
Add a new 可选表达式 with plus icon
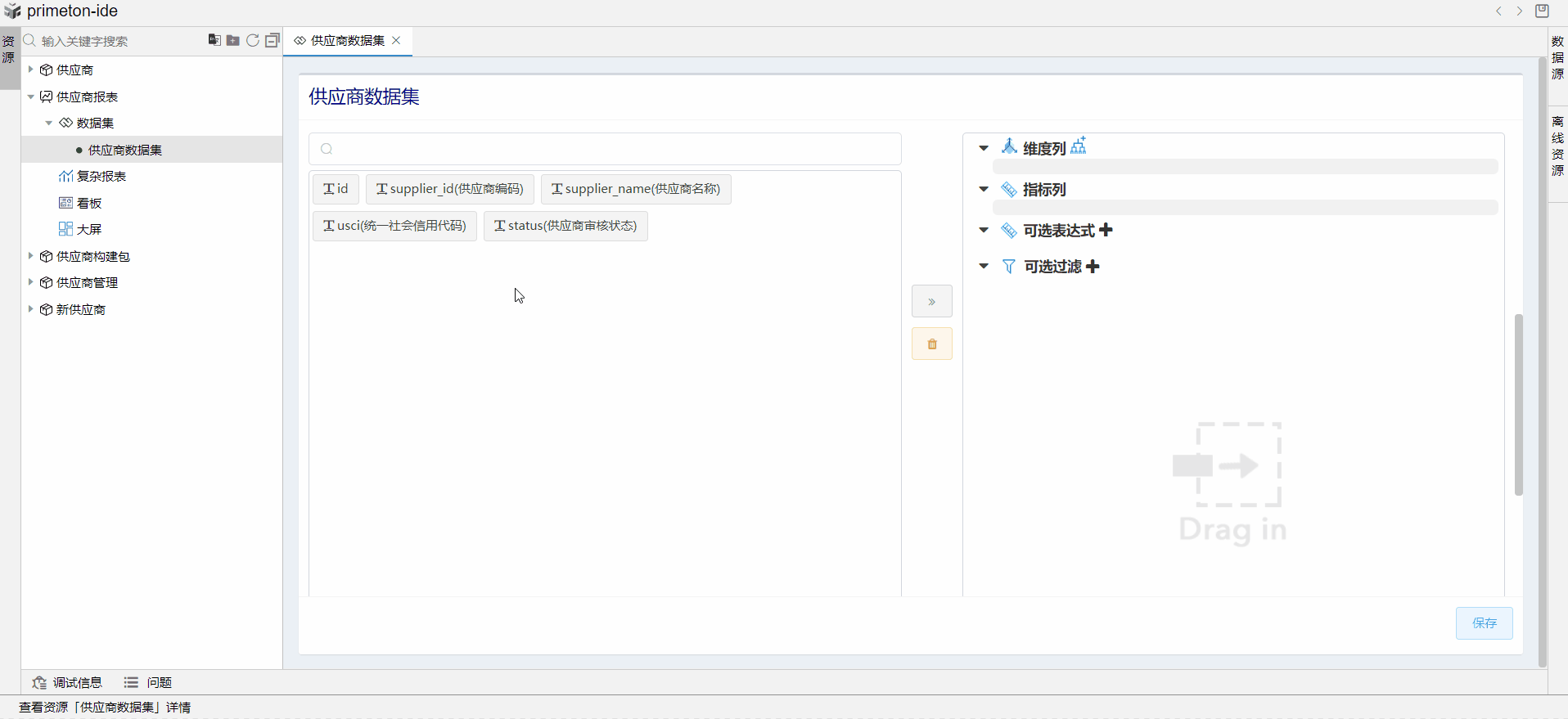[1106, 231]
